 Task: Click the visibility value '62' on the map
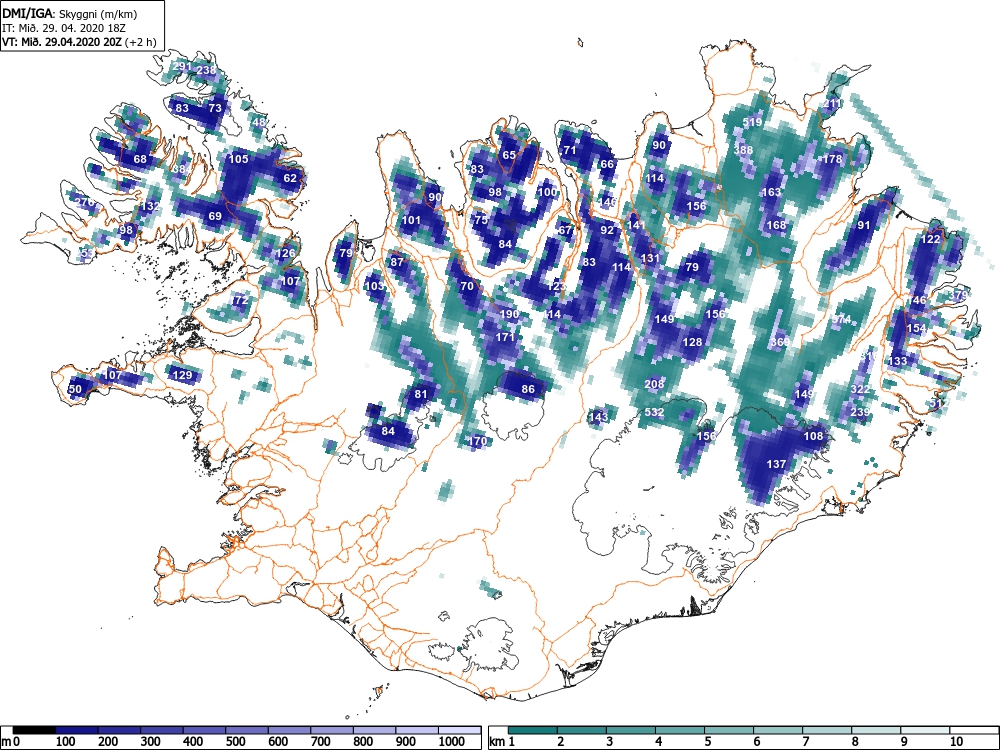(x=290, y=178)
